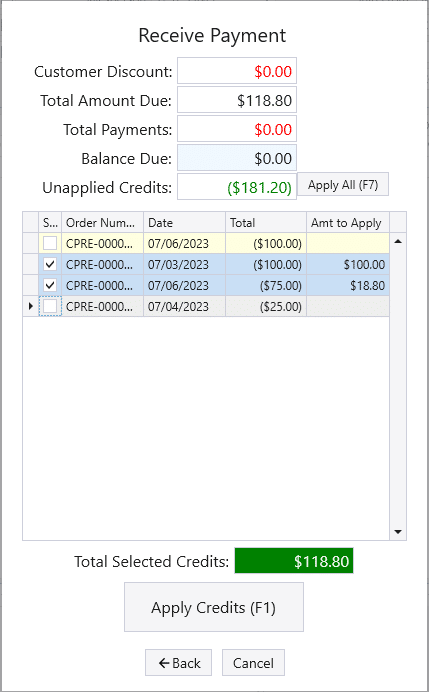Click the Back arrow button

[178, 662]
